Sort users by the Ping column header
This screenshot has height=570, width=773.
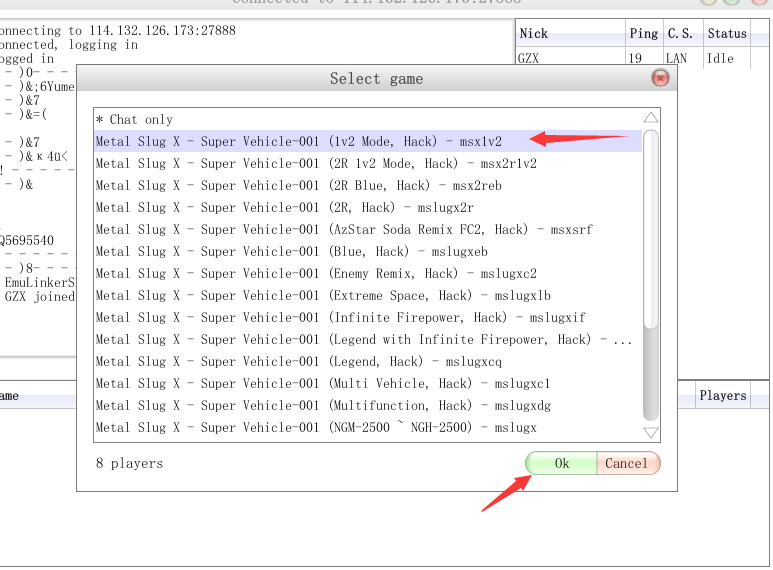point(644,34)
